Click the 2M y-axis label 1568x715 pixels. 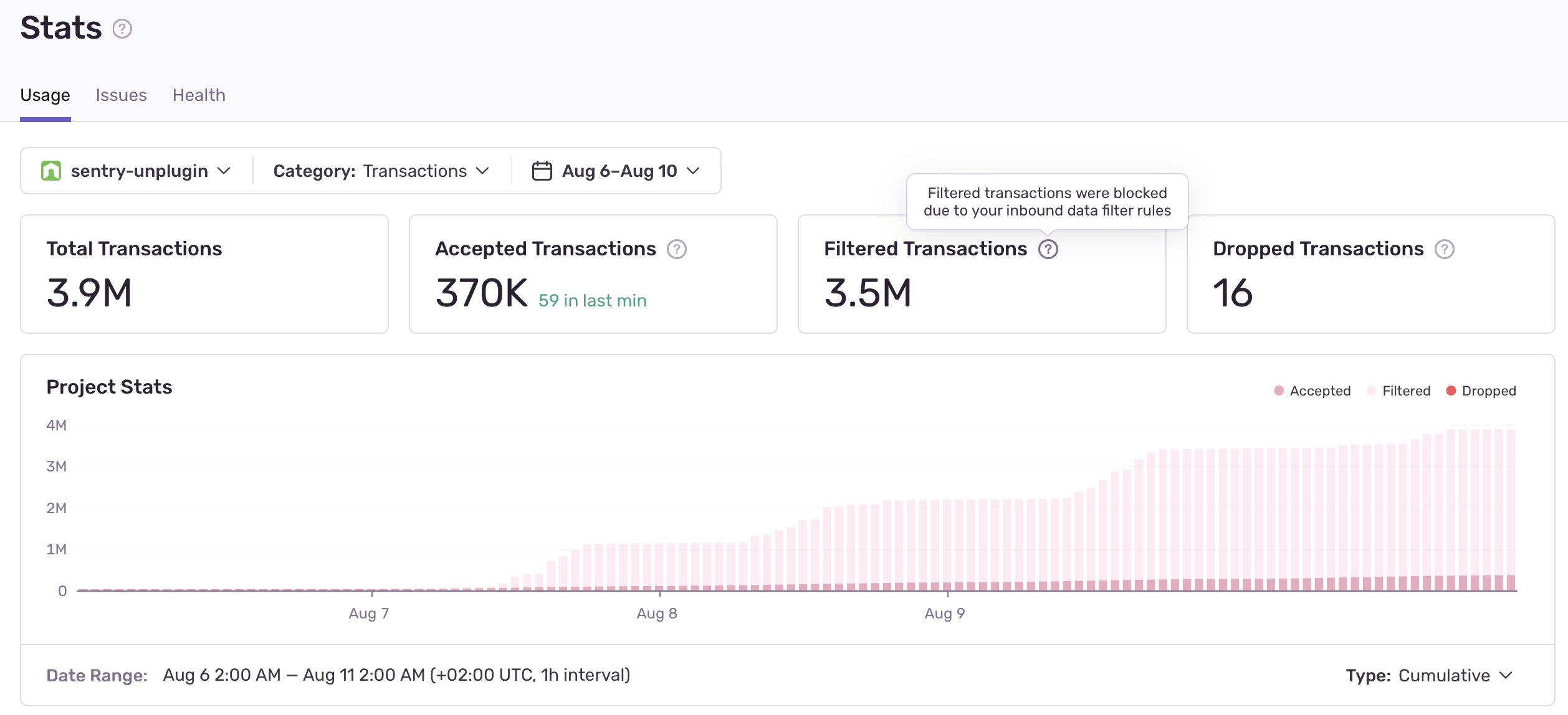(56, 508)
